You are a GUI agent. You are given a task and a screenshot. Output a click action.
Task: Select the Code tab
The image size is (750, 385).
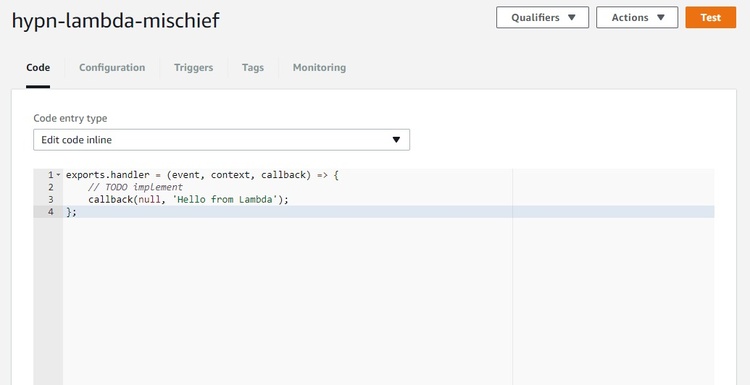38,67
